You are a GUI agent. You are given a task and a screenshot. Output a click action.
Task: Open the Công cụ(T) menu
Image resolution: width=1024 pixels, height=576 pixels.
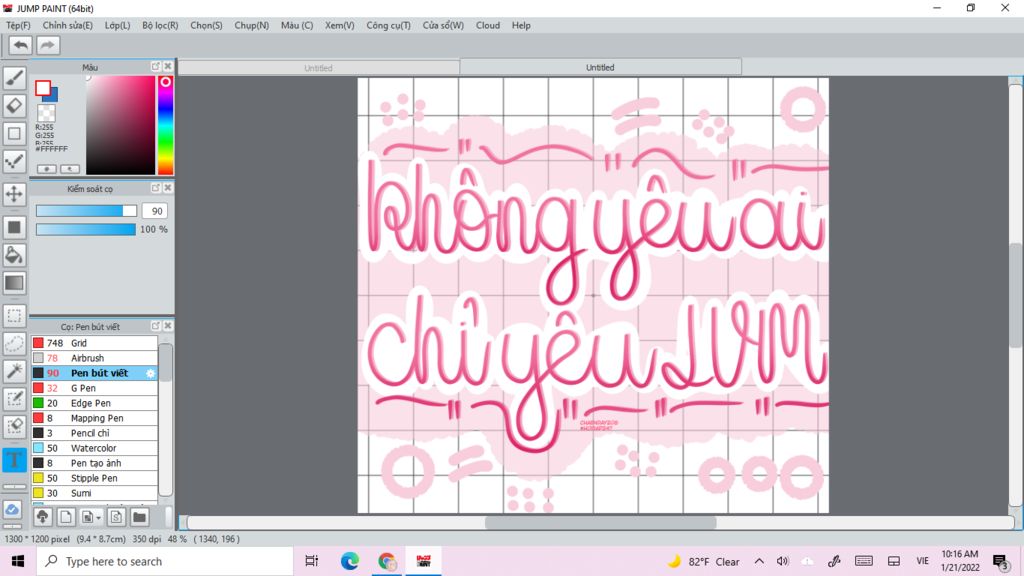pos(389,25)
